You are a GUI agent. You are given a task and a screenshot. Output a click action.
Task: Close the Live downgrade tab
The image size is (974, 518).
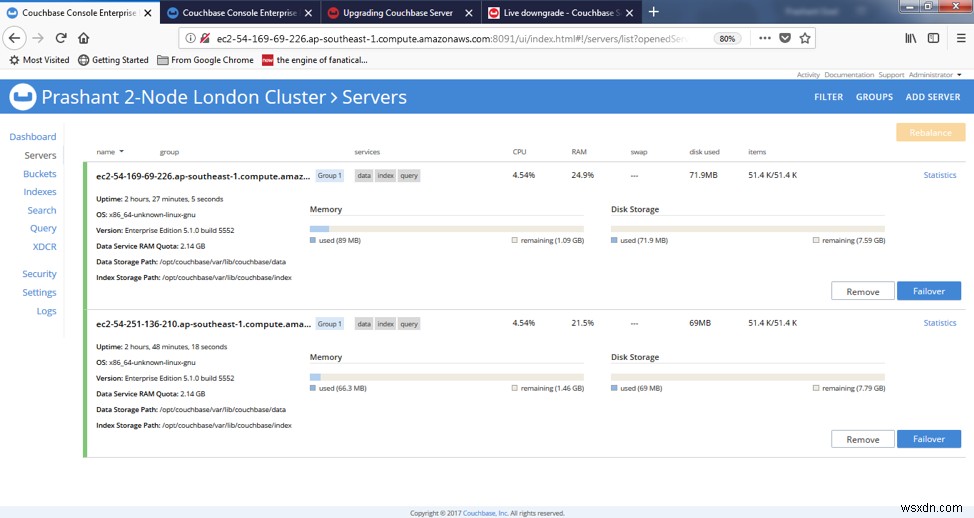(x=629, y=12)
